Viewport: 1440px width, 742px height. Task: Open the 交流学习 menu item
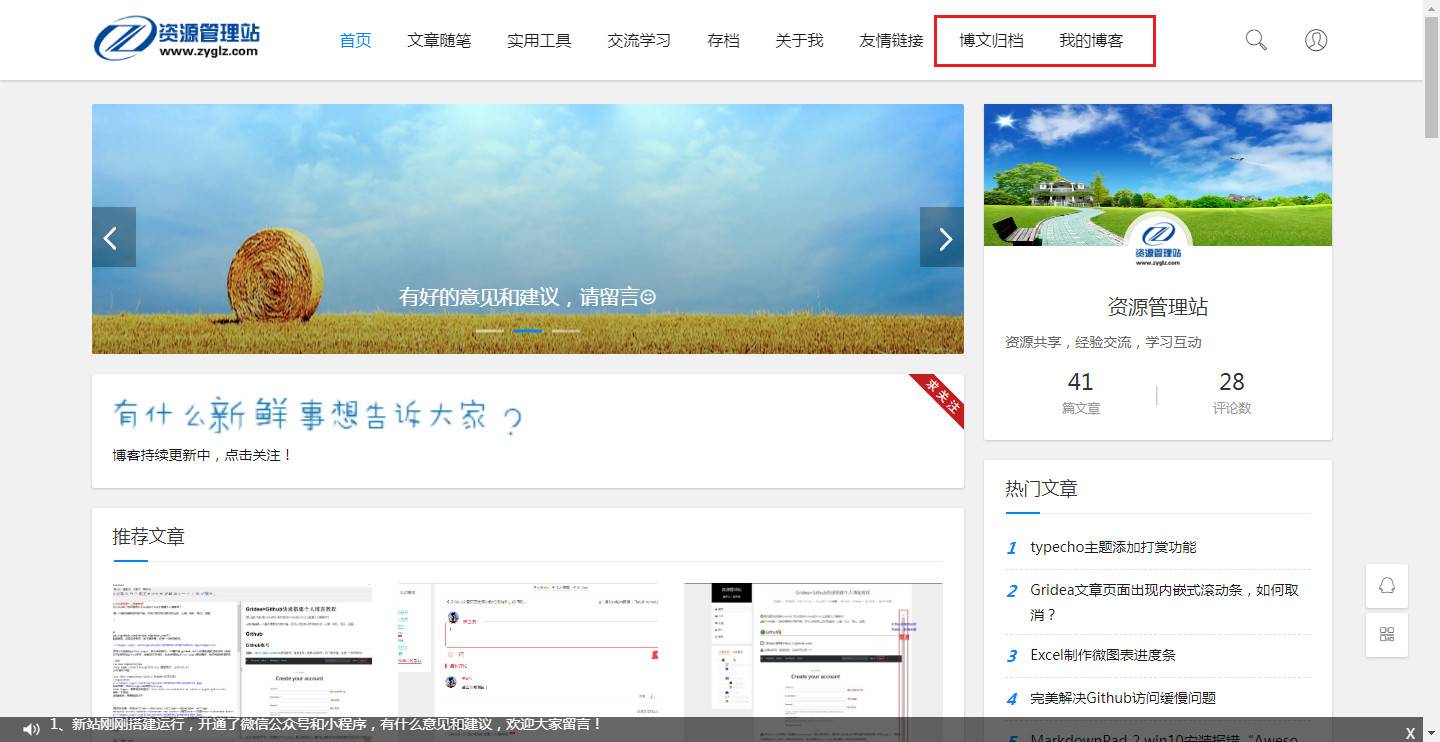[x=639, y=41]
